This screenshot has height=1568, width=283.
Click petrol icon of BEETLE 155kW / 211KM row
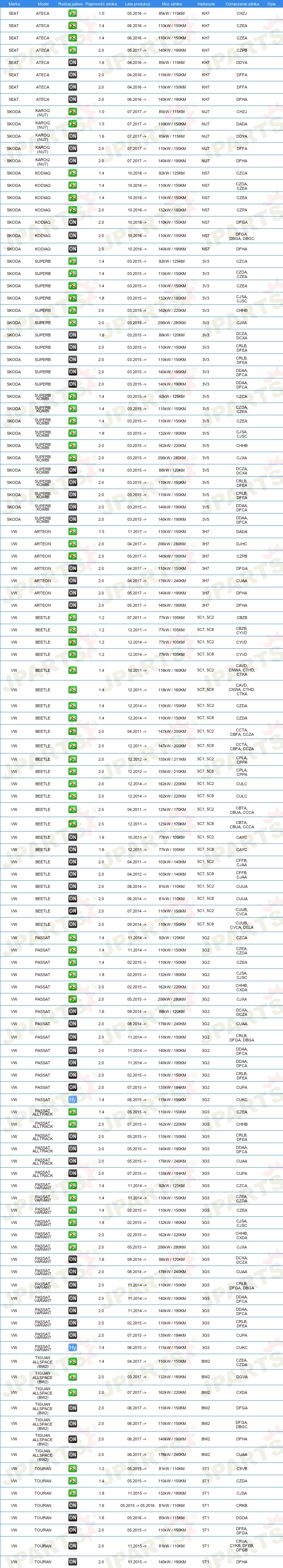click(x=73, y=759)
